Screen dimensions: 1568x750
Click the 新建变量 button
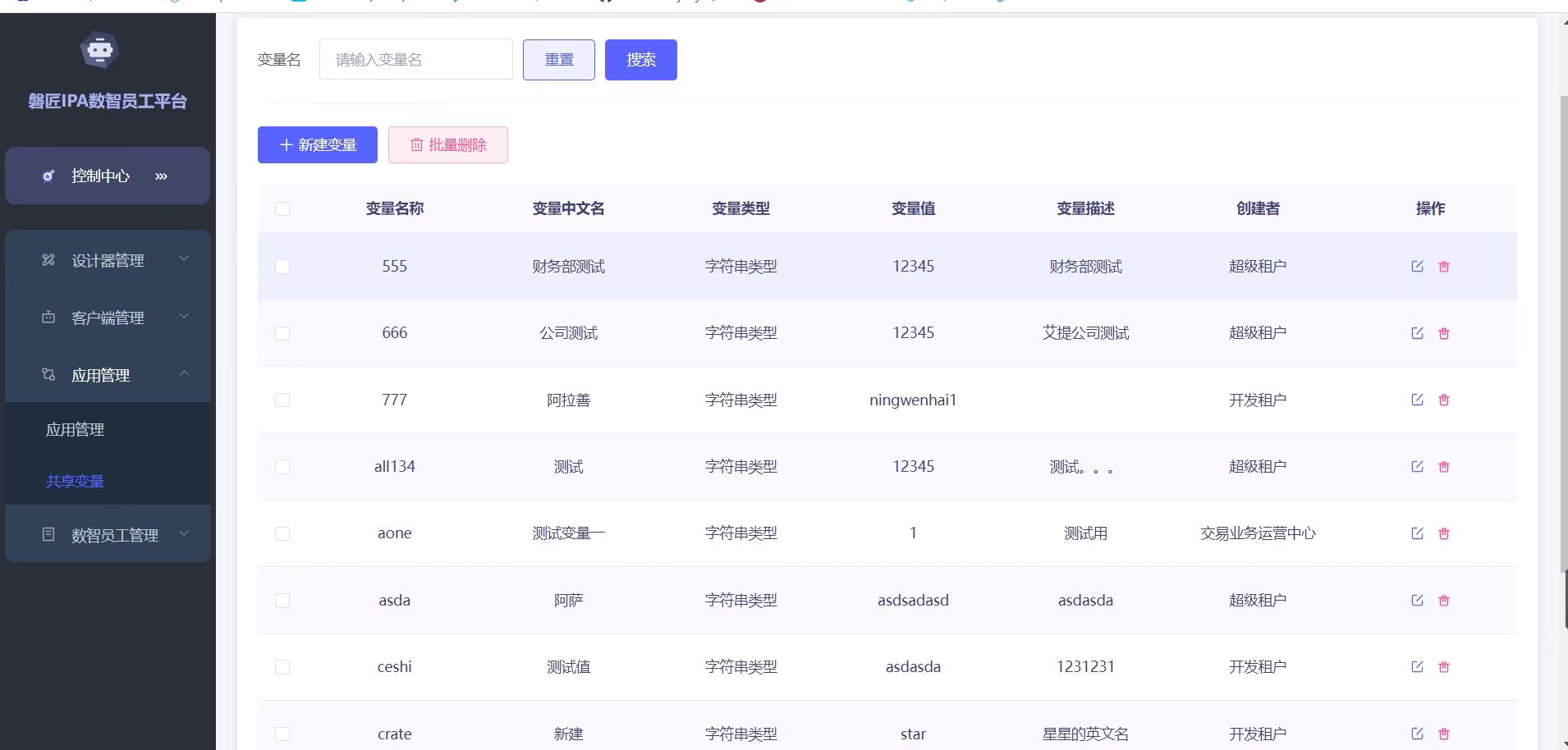(318, 144)
